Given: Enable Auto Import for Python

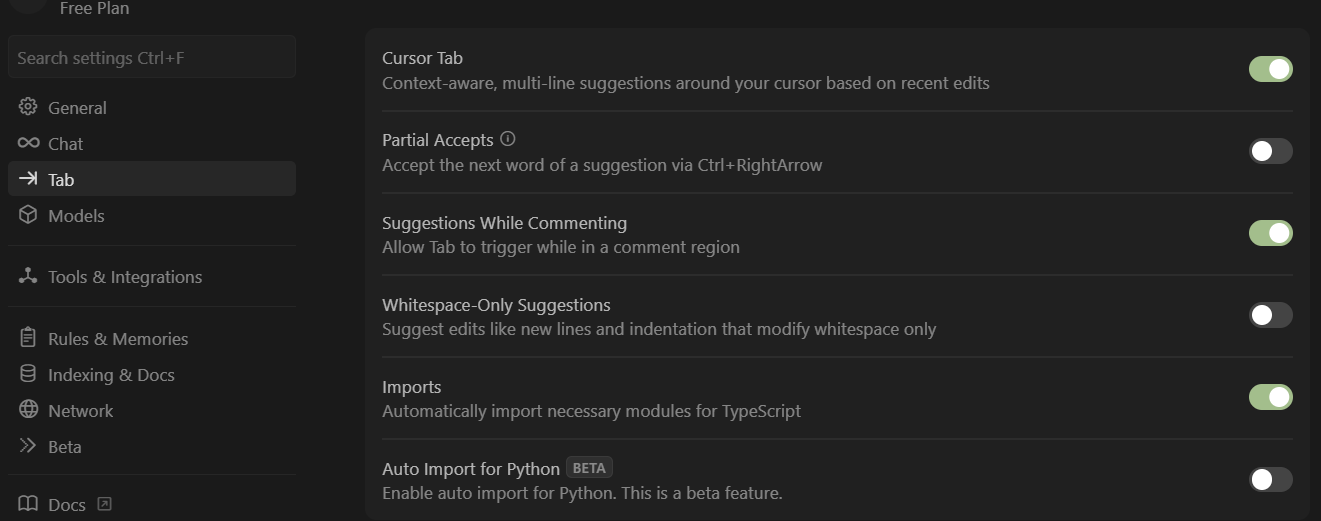Looking at the screenshot, I should pos(1270,479).
